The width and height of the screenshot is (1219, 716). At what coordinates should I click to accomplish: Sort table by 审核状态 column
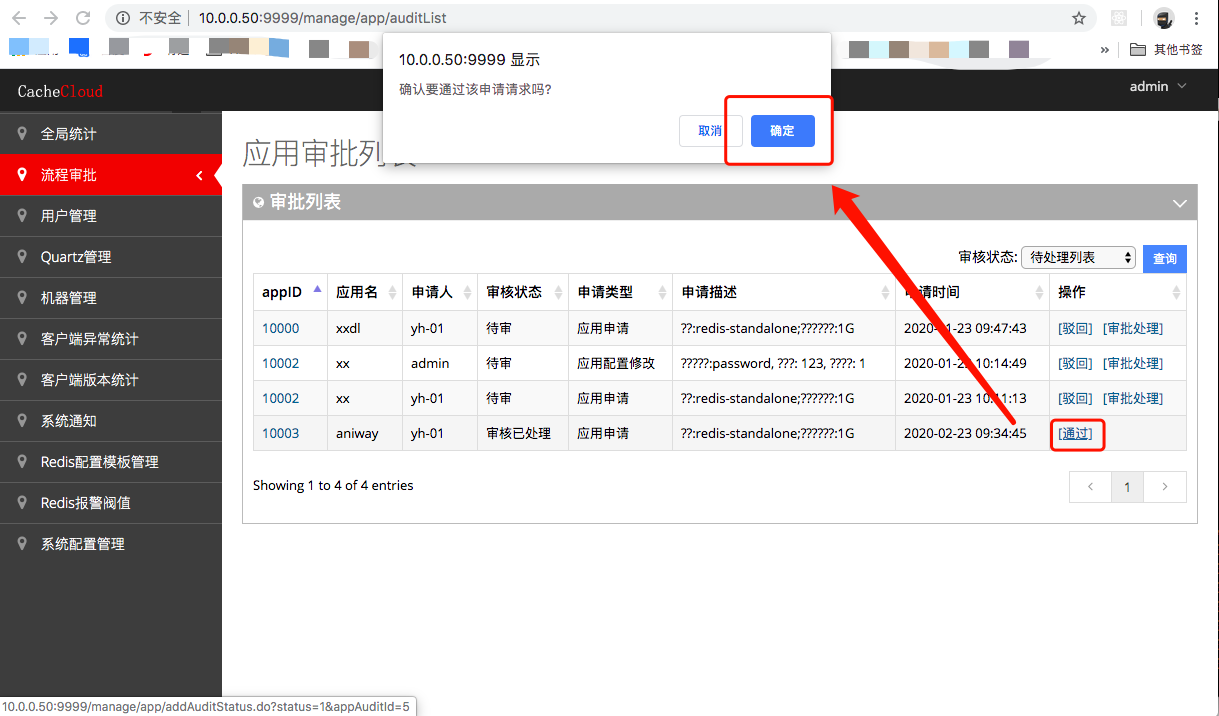(x=522, y=292)
